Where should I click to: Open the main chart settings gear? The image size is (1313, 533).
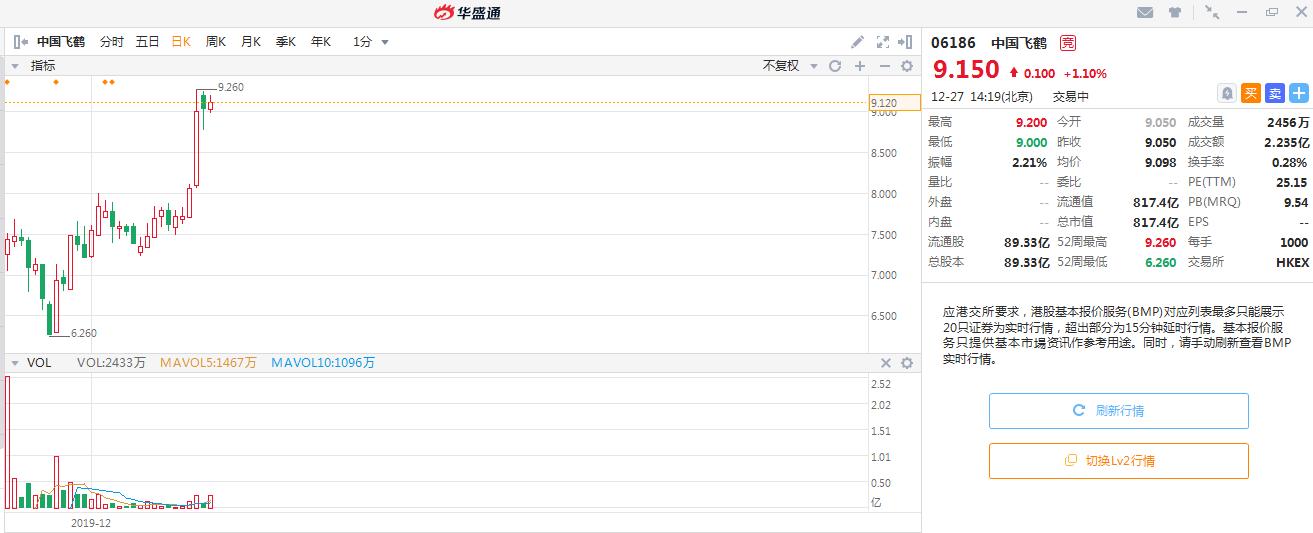pos(907,66)
